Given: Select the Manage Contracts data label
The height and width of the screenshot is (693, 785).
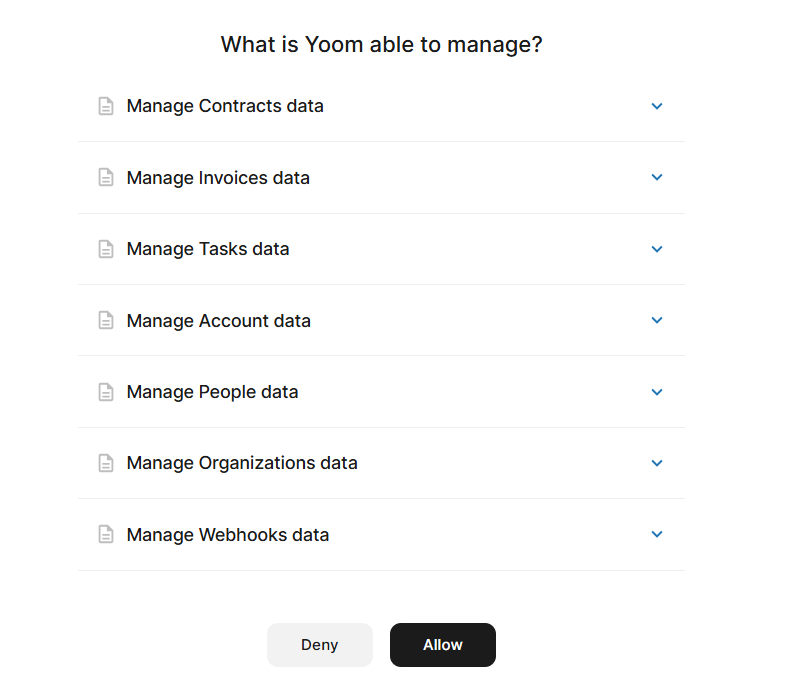Looking at the screenshot, I should click(225, 106).
